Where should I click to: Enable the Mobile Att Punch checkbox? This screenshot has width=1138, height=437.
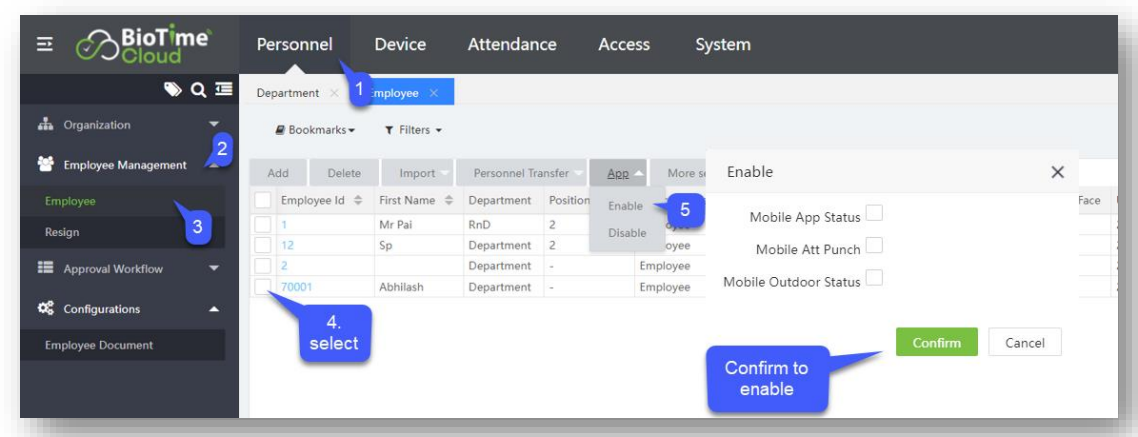coord(874,246)
